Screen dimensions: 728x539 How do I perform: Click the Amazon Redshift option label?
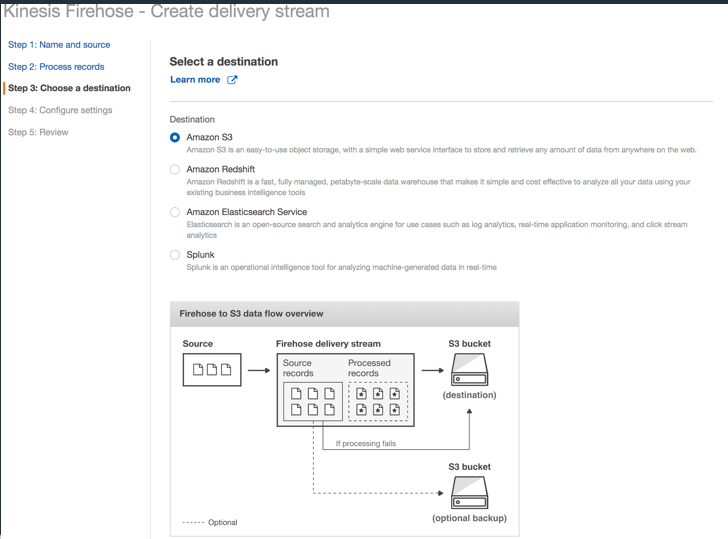pos(221,169)
